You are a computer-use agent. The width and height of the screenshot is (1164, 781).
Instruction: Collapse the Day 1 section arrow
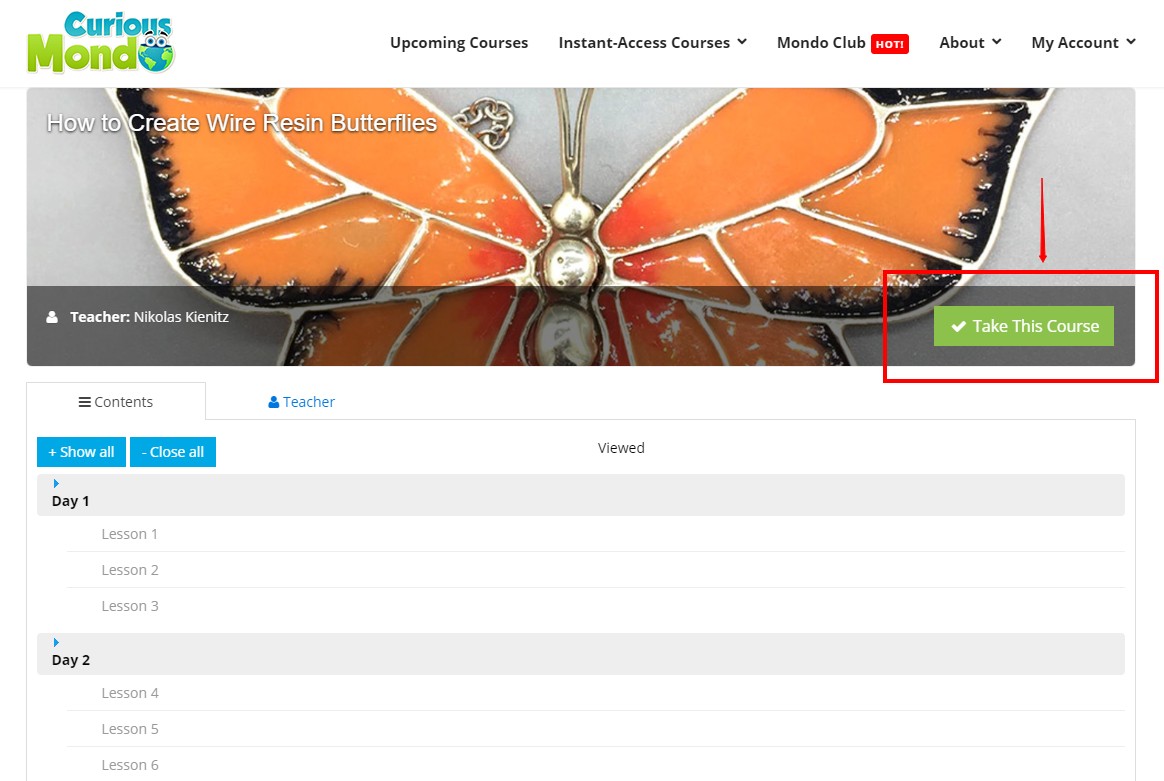pos(56,483)
